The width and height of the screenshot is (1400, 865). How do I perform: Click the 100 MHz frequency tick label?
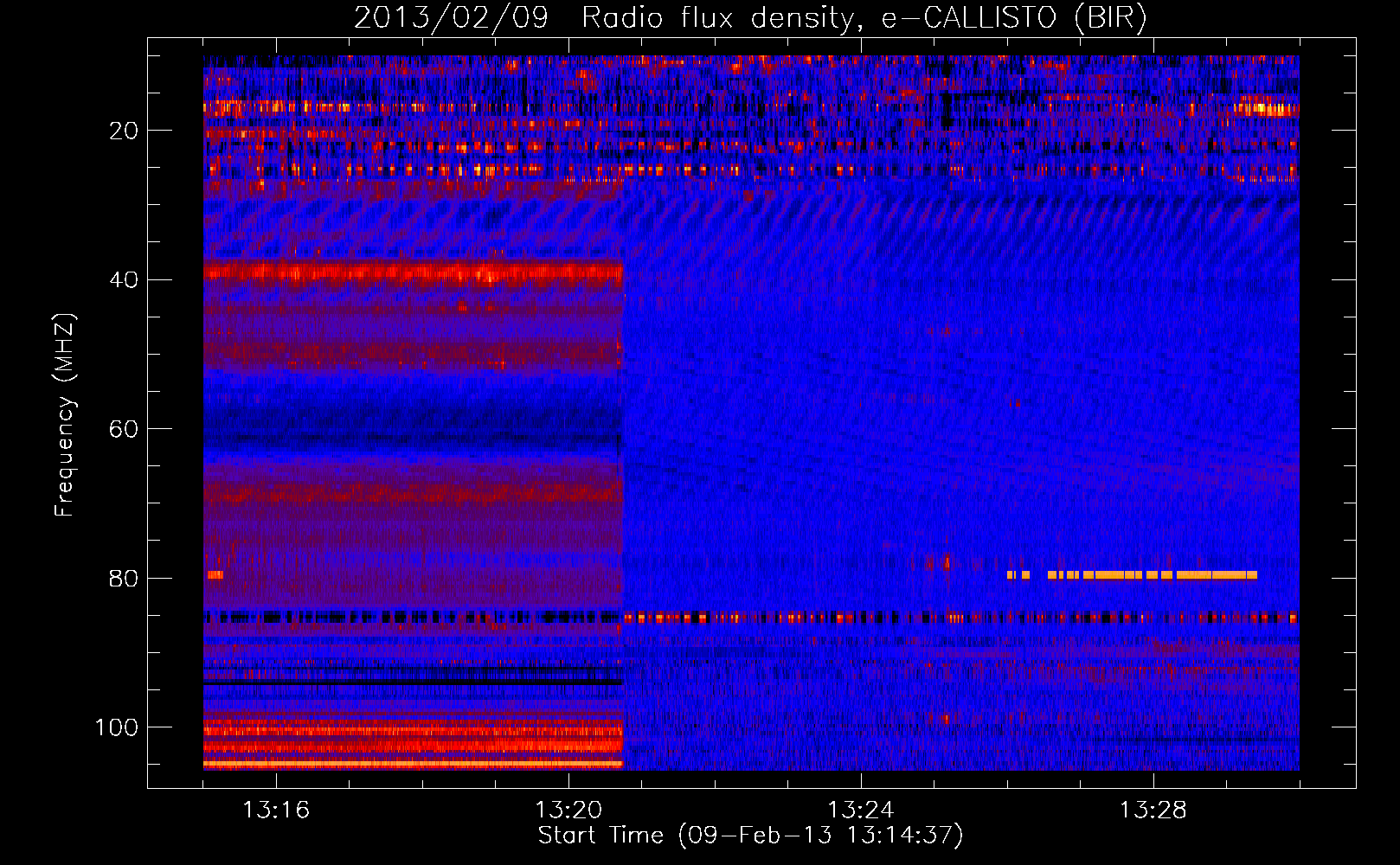tap(117, 727)
